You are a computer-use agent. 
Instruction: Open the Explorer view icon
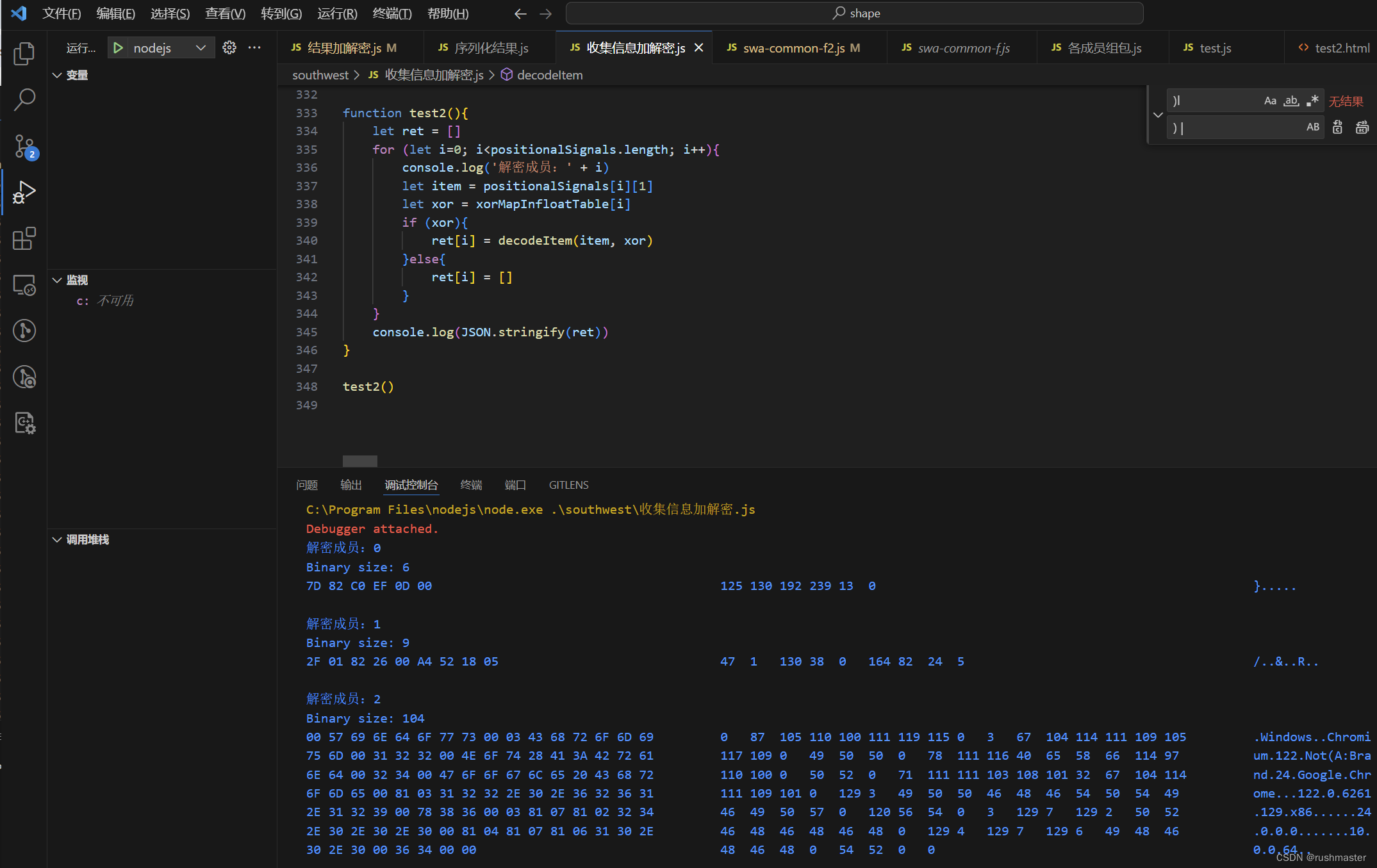24,54
